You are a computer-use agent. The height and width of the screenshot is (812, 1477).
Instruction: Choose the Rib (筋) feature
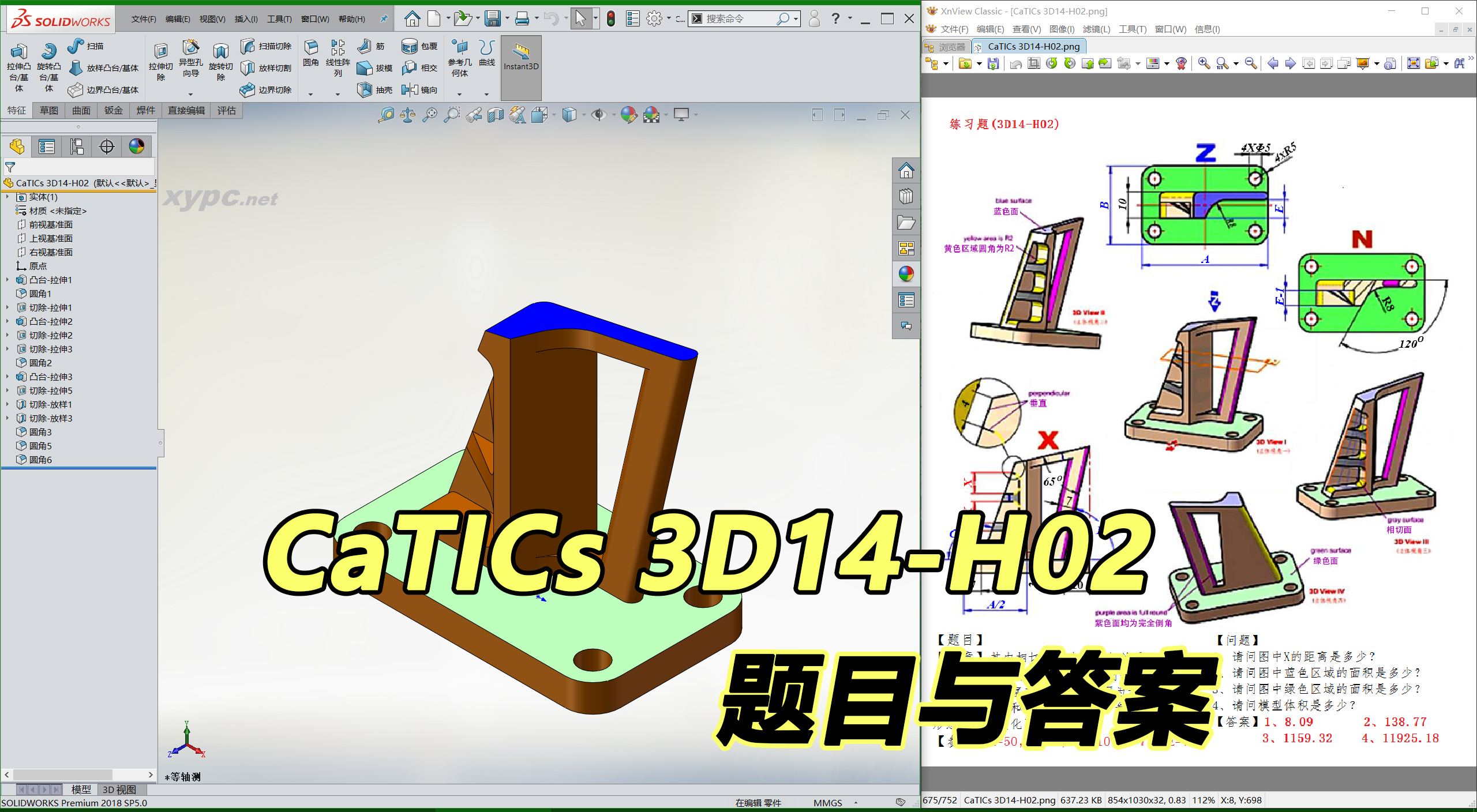371,46
